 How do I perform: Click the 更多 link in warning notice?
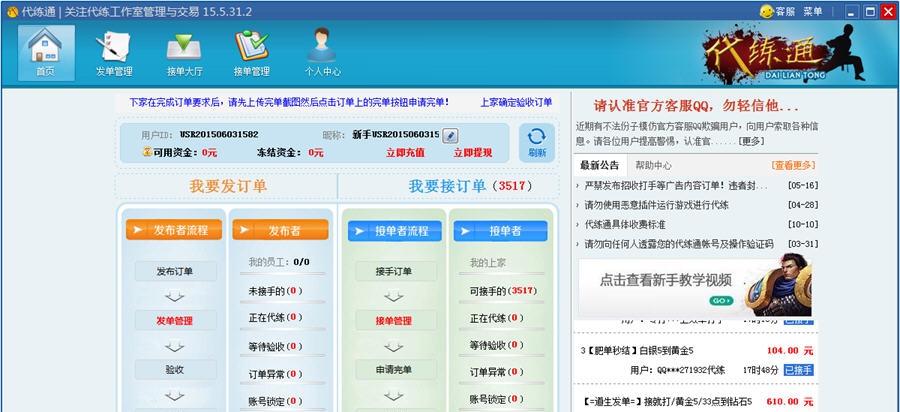pyautogui.click(x=752, y=141)
